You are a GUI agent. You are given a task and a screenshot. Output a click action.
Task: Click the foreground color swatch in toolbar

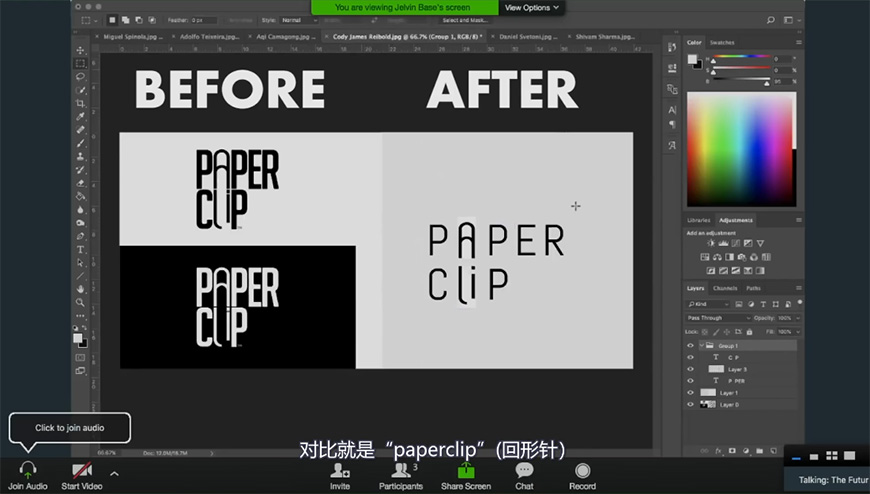point(78,338)
